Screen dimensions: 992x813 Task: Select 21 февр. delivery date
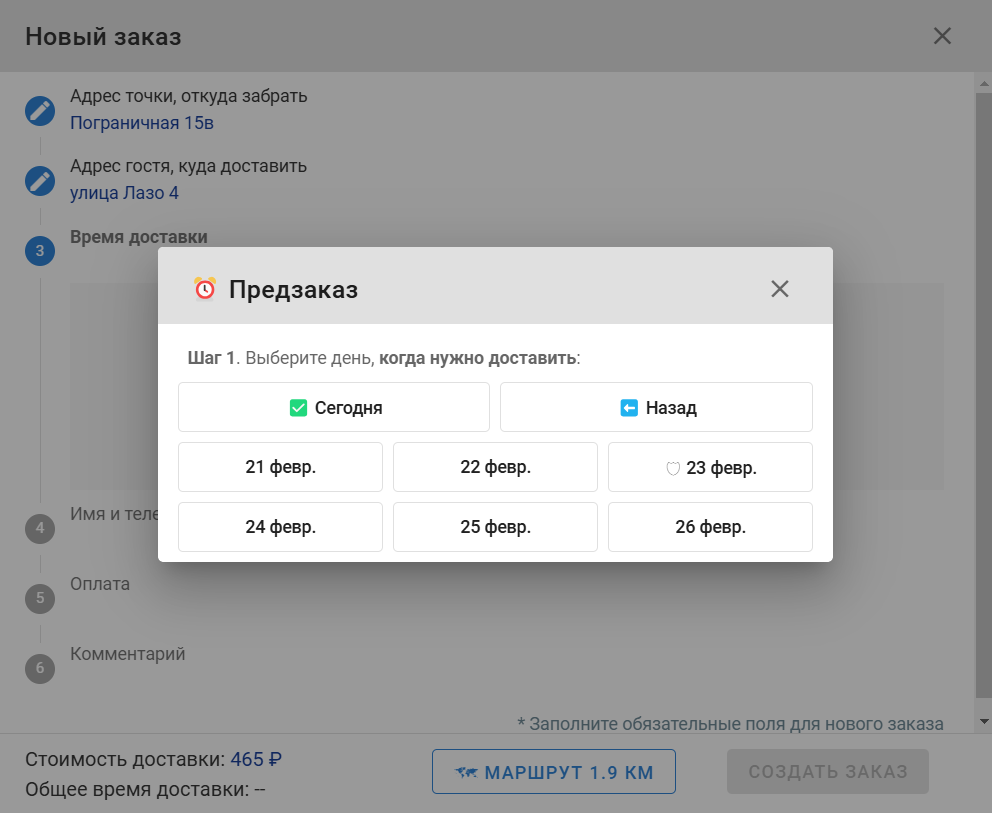pos(280,467)
